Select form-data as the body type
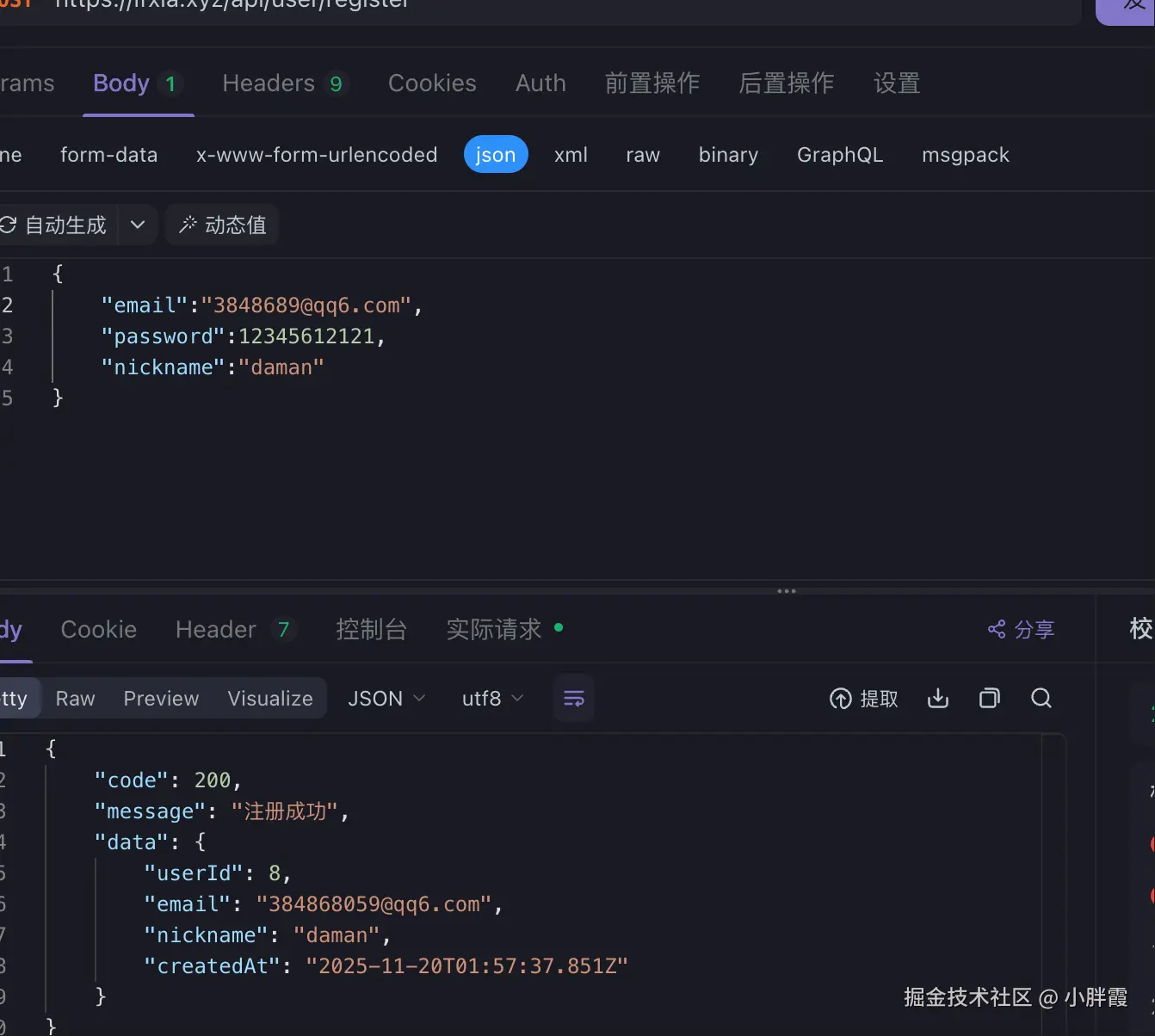 pyautogui.click(x=109, y=155)
